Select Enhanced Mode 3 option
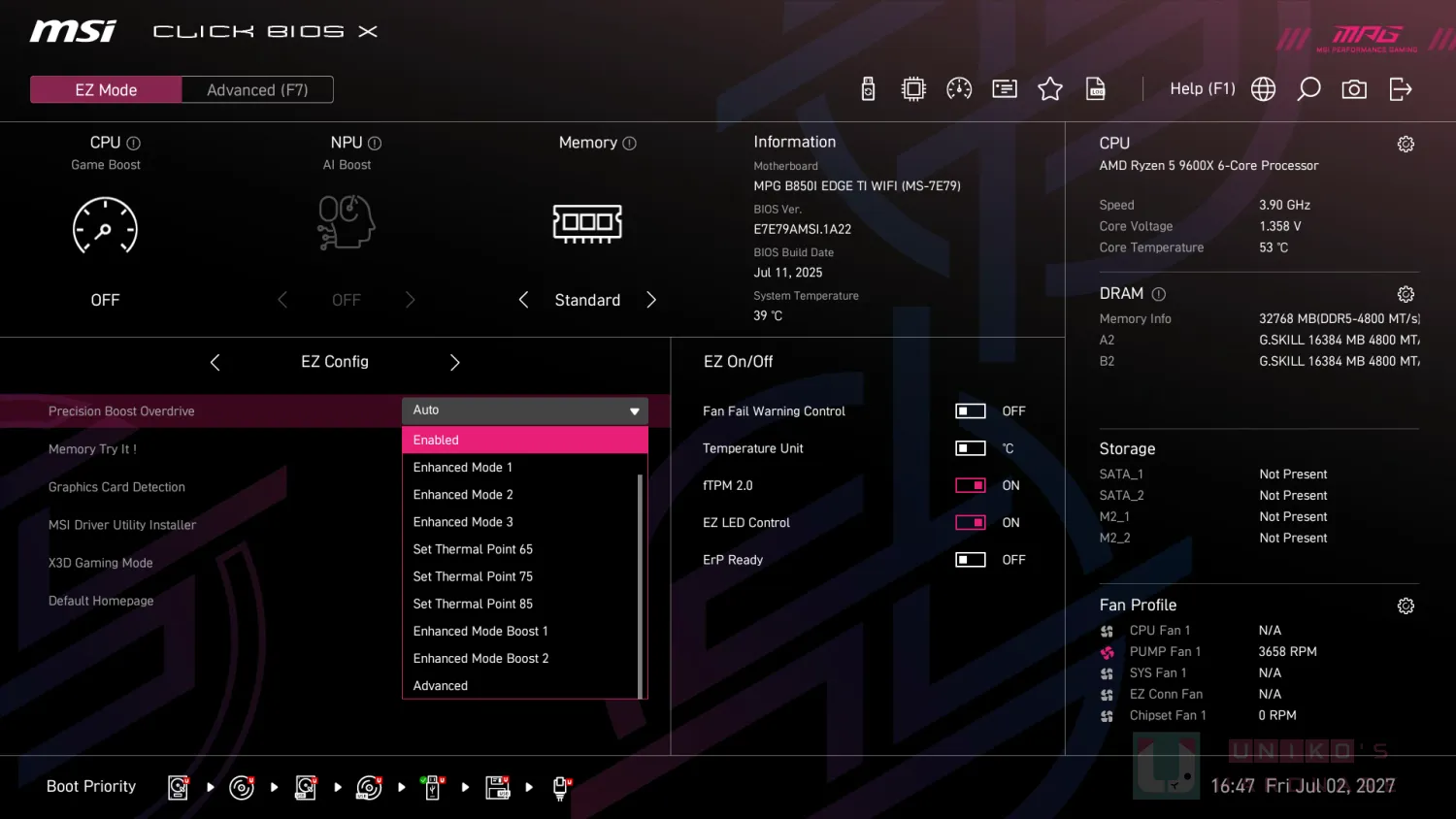The height and width of the screenshot is (819, 1456). tap(520, 522)
